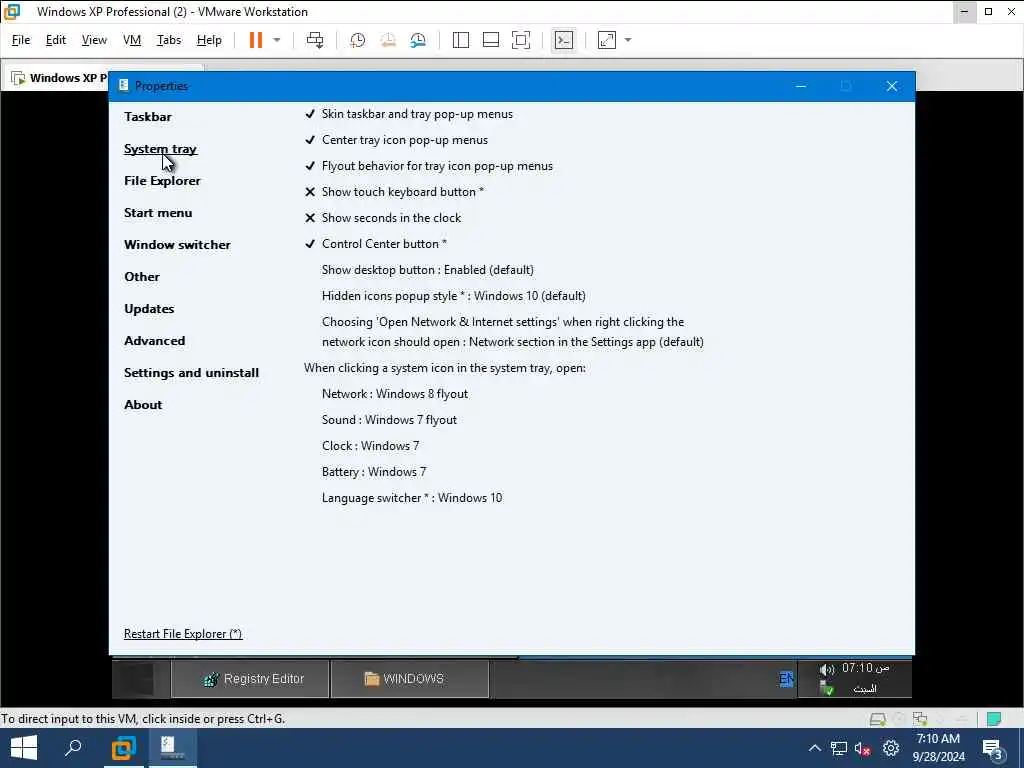Click the Revert to Snapshot icon

tap(388, 40)
